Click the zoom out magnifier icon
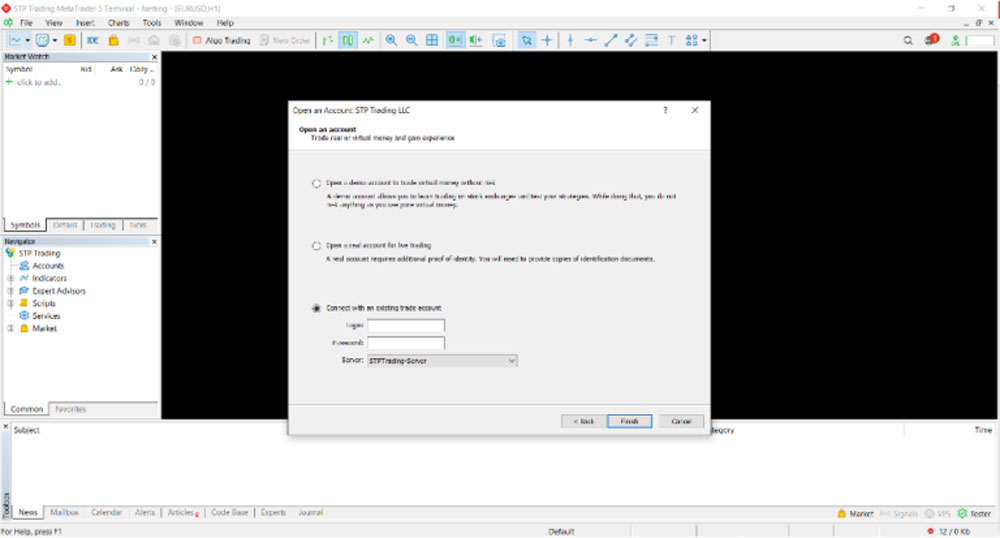Viewport: 1000px width, 538px height. click(411, 40)
